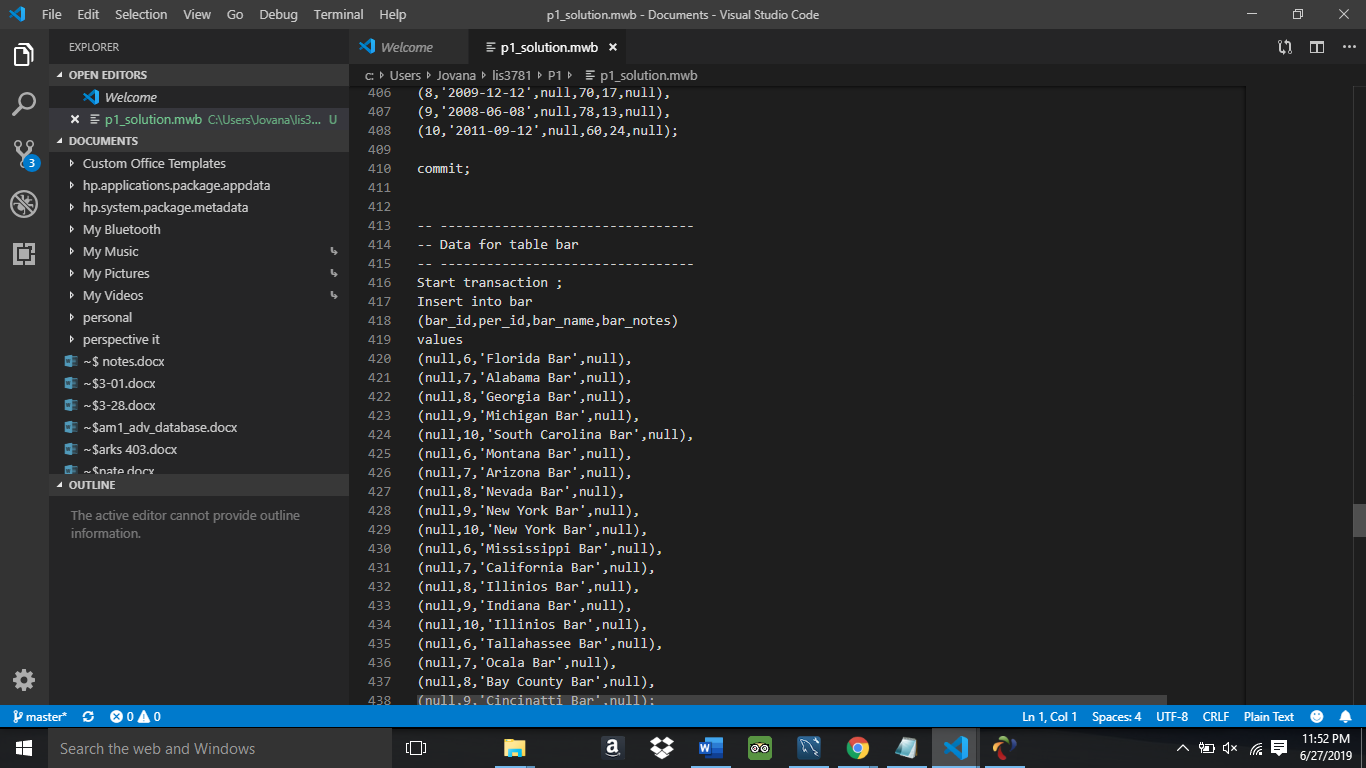
Task: Change the Plain Text language mode
Action: pyautogui.click(x=1268, y=717)
